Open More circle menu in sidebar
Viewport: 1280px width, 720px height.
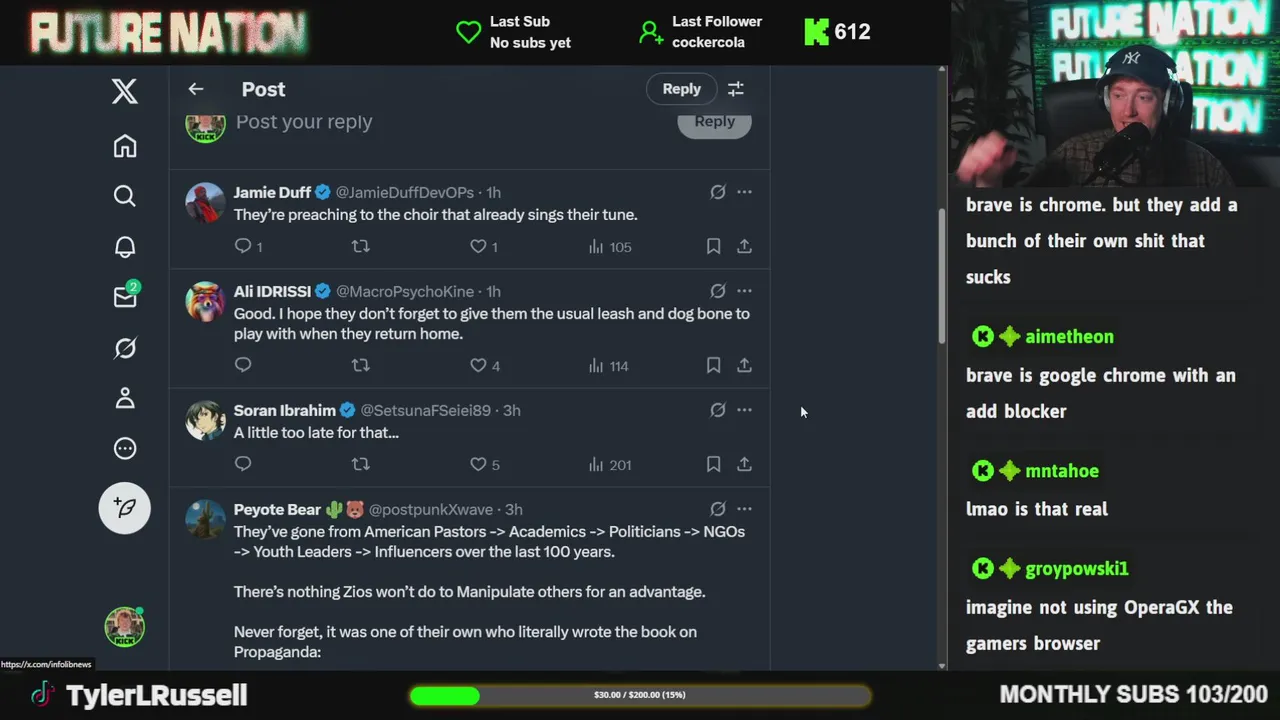pyautogui.click(x=125, y=448)
